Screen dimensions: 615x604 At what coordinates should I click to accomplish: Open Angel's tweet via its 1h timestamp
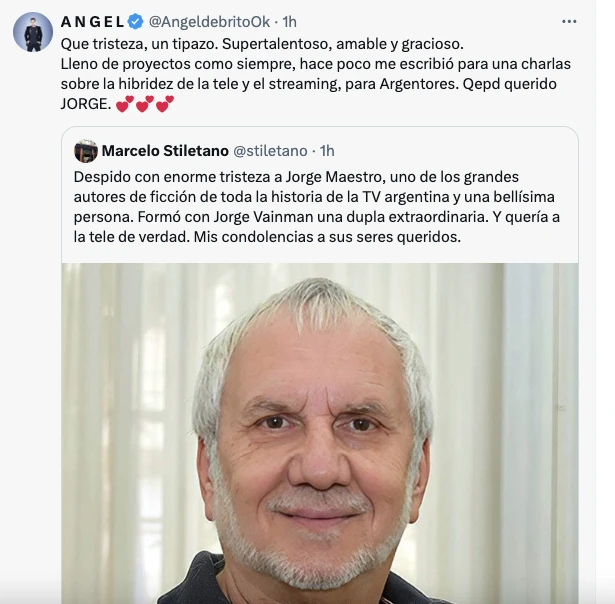point(289,22)
